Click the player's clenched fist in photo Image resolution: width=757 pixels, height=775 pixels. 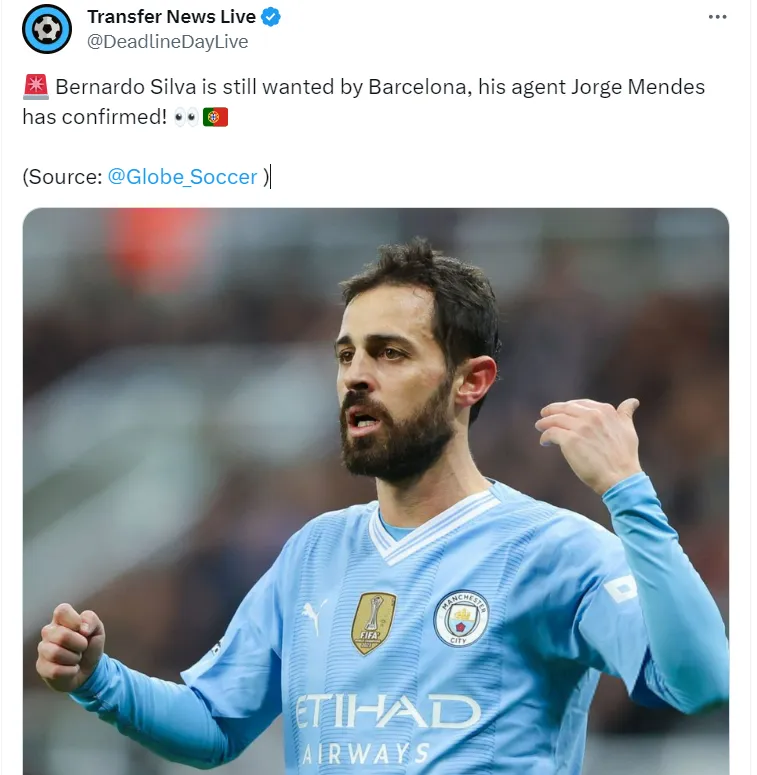point(71,645)
